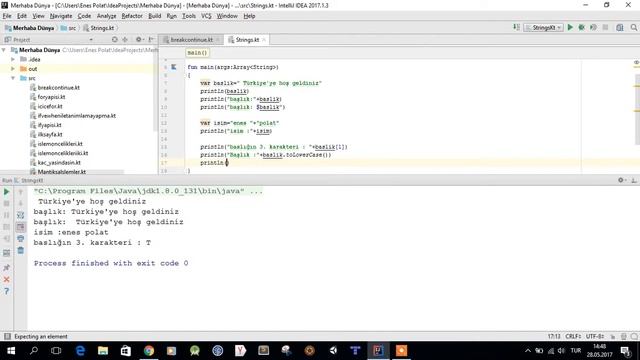Click Merhaba Dünya breadcrumb
640x360 pixels.
30,28
